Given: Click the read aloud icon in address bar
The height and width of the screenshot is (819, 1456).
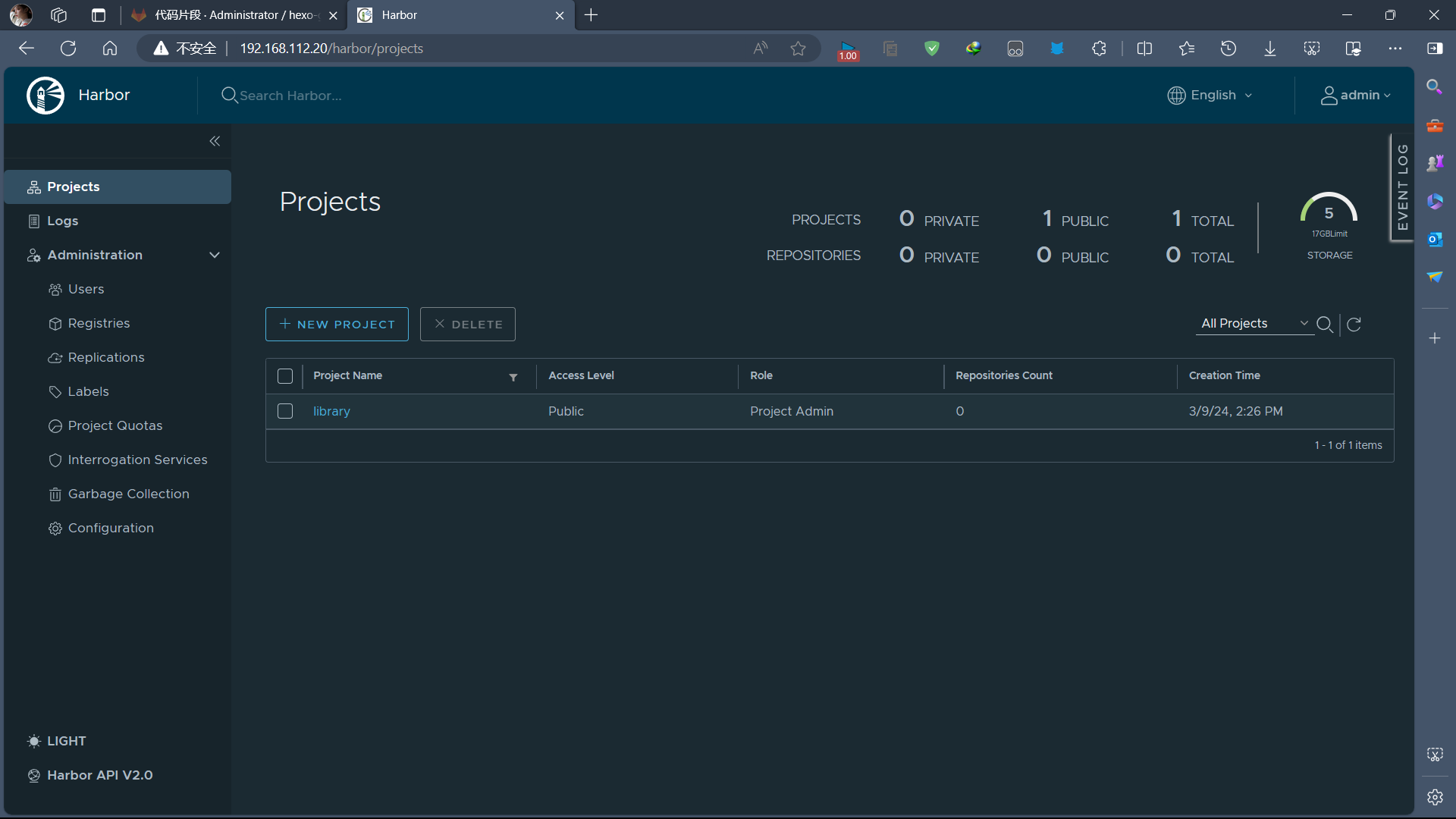Looking at the screenshot, I should (761, 49).
